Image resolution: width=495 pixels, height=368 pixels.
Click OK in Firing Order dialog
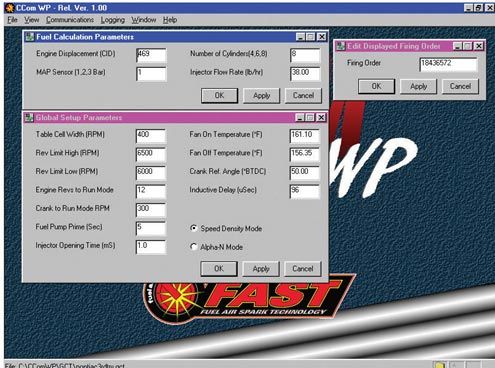pyautogui.click(x=376, y=86)
